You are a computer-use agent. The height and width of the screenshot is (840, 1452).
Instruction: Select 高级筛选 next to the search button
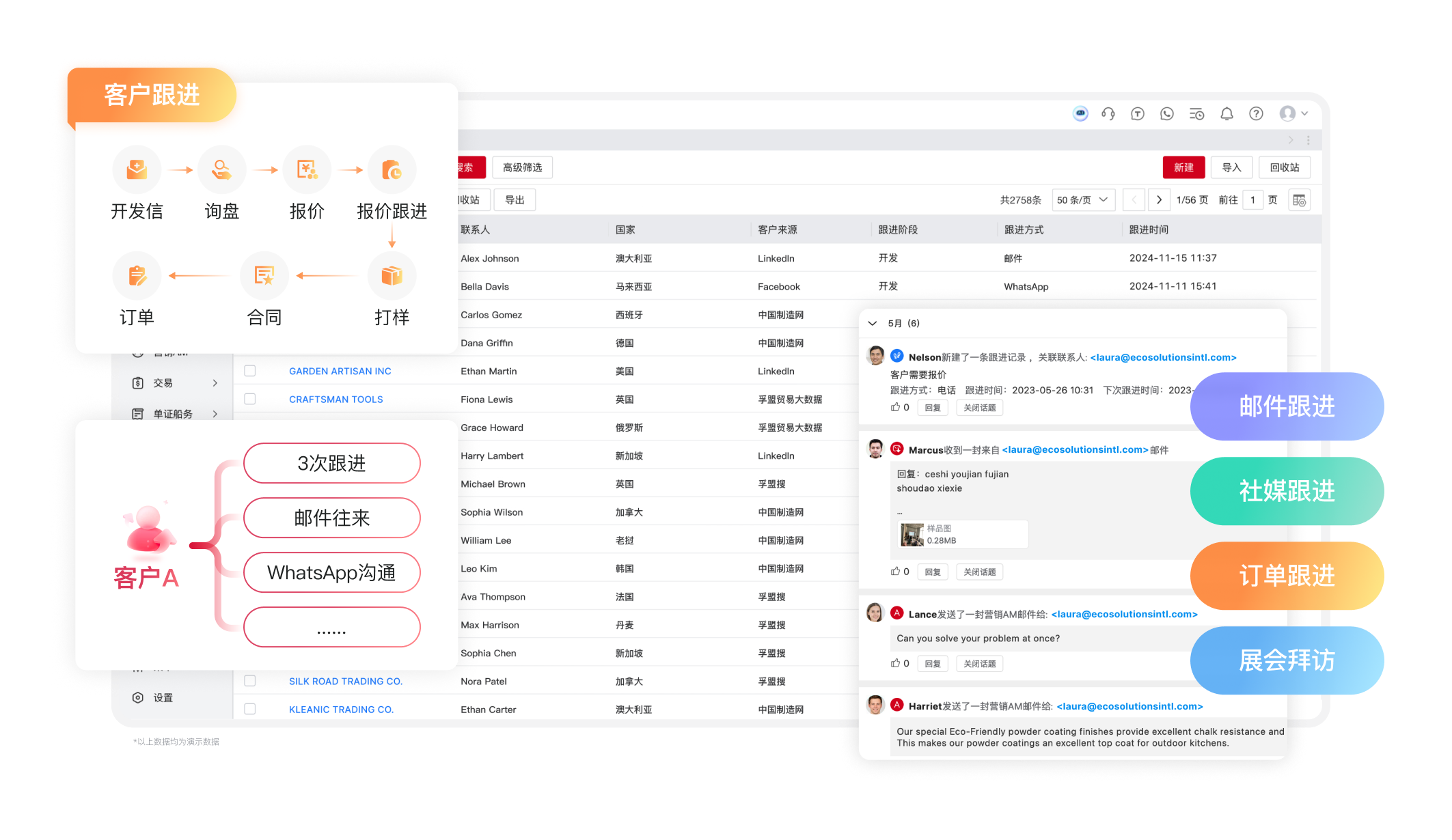tap(521, 167)
